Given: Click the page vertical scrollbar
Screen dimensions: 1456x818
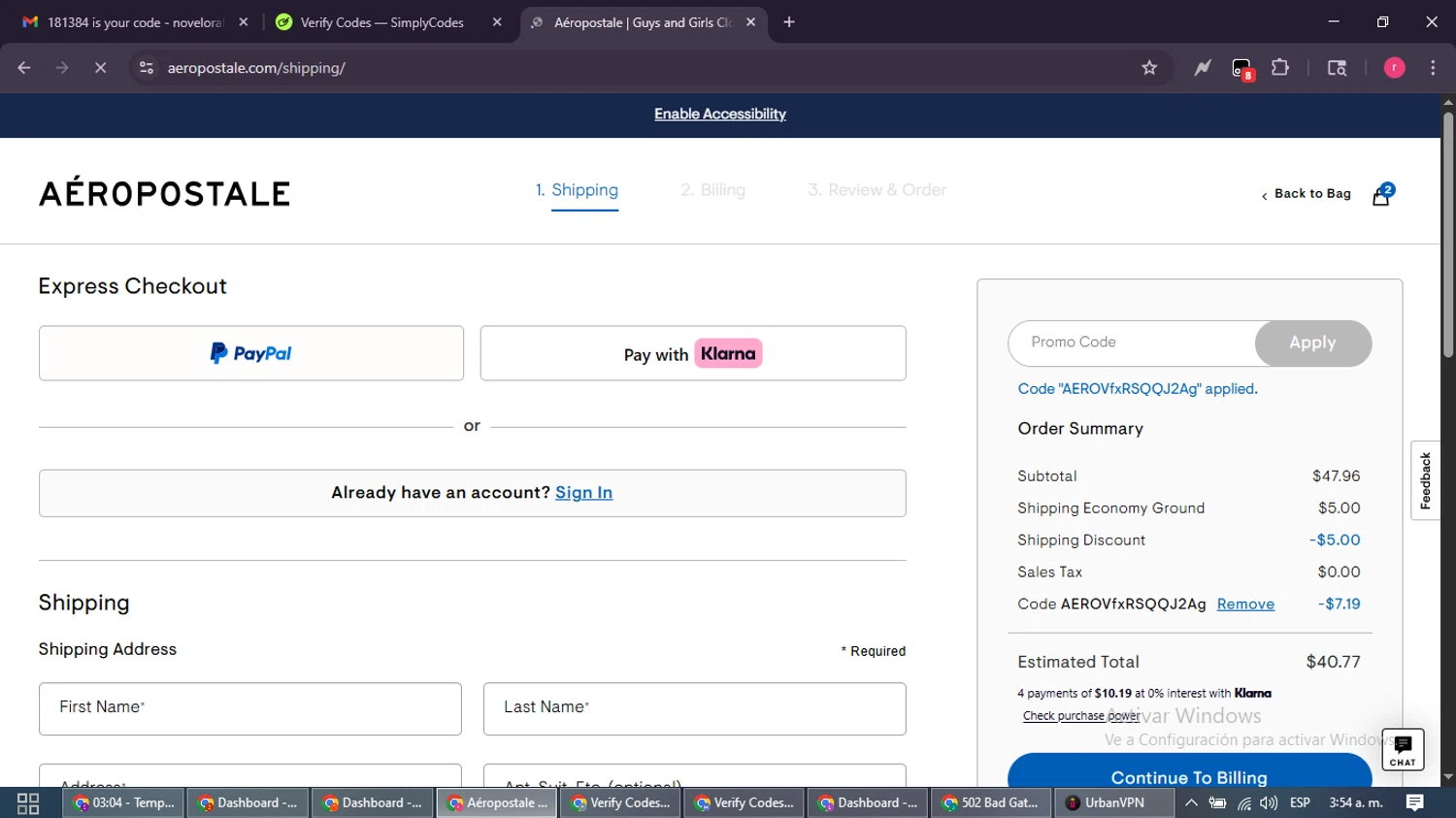Looking at the screenshot, I should pyautogui.click(x=1448, y=235).
